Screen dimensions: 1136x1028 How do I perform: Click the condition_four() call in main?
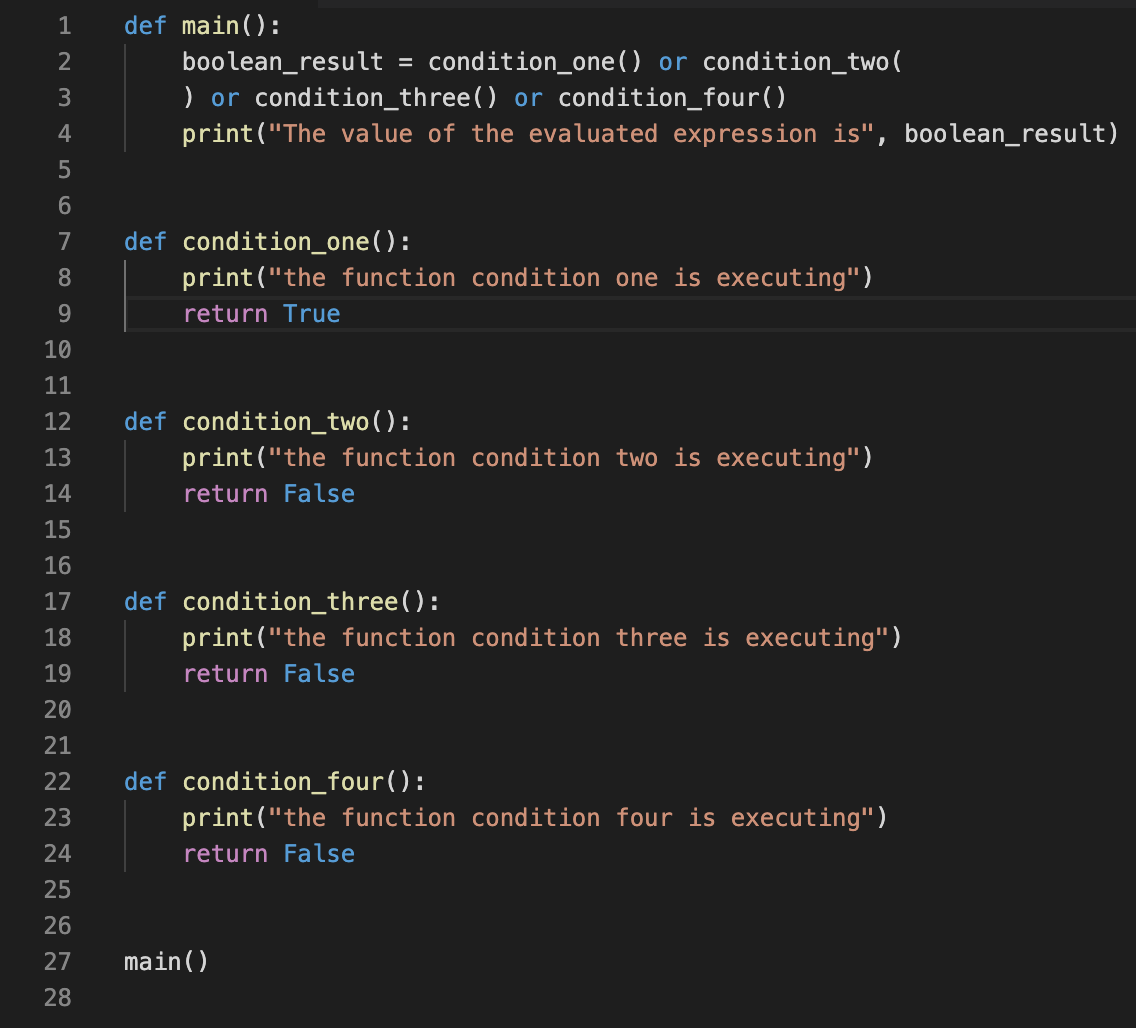pyautogui.click(x=672, y=98)
